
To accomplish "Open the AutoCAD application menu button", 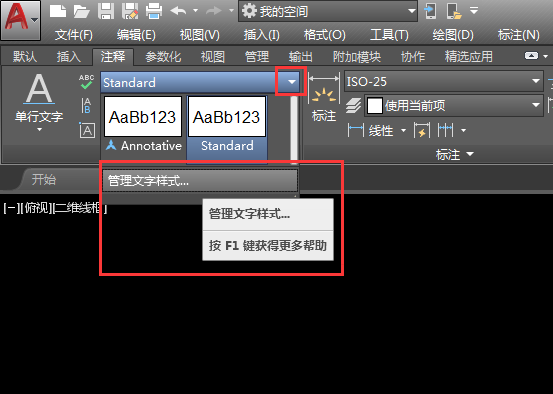I will (x=20, y=20).
